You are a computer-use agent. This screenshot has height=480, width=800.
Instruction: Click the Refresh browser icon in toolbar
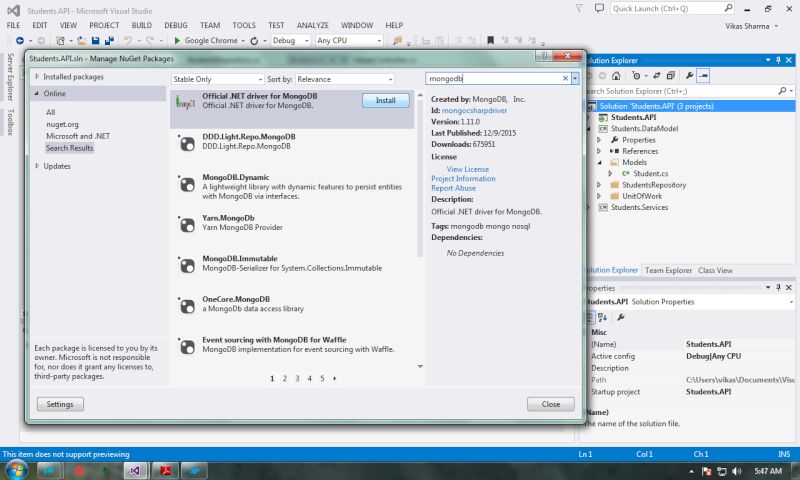[254, 41]
